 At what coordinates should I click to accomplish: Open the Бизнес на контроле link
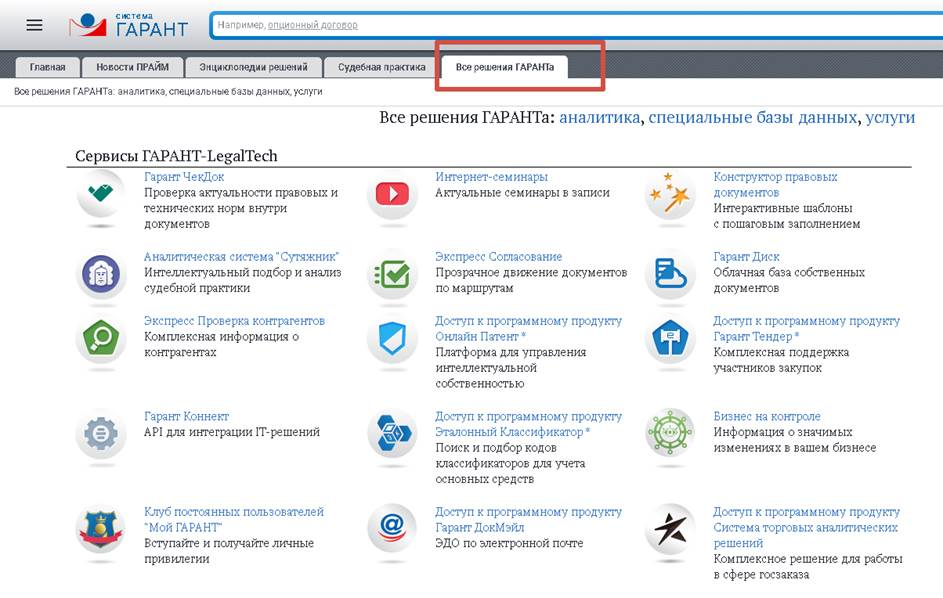pos(767,416)
